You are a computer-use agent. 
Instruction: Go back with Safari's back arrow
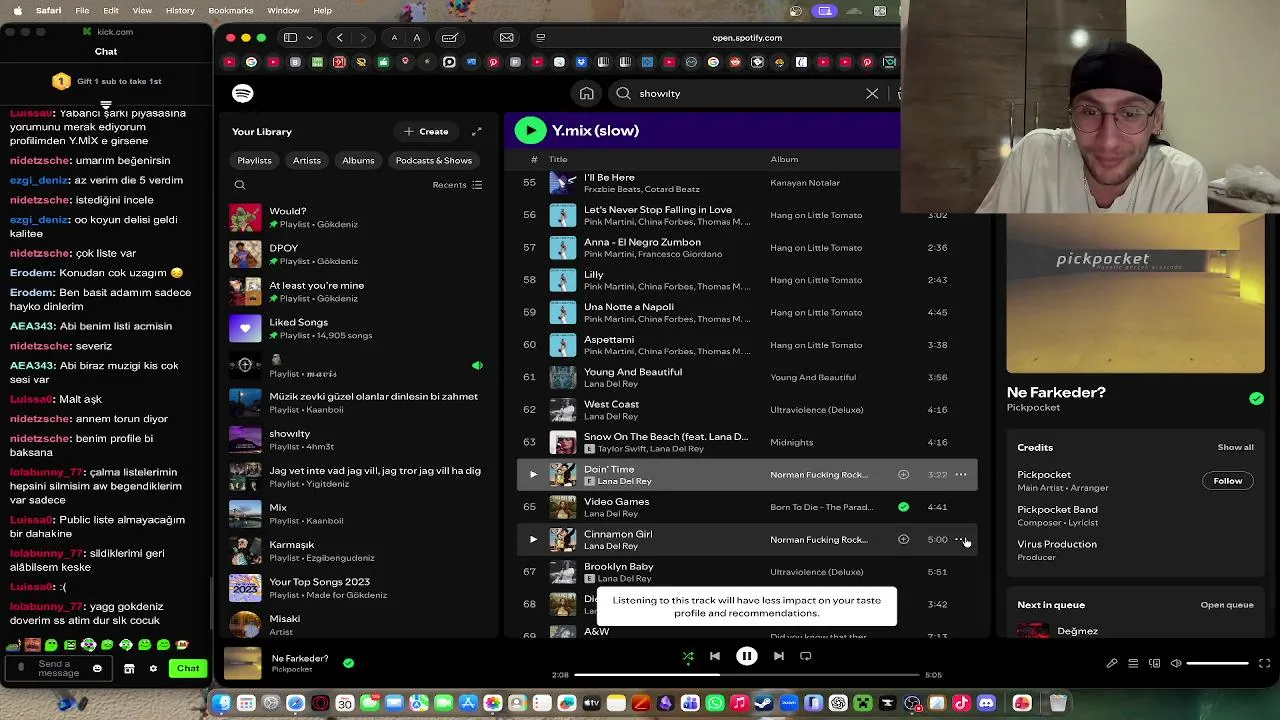(x=340, y=38)
